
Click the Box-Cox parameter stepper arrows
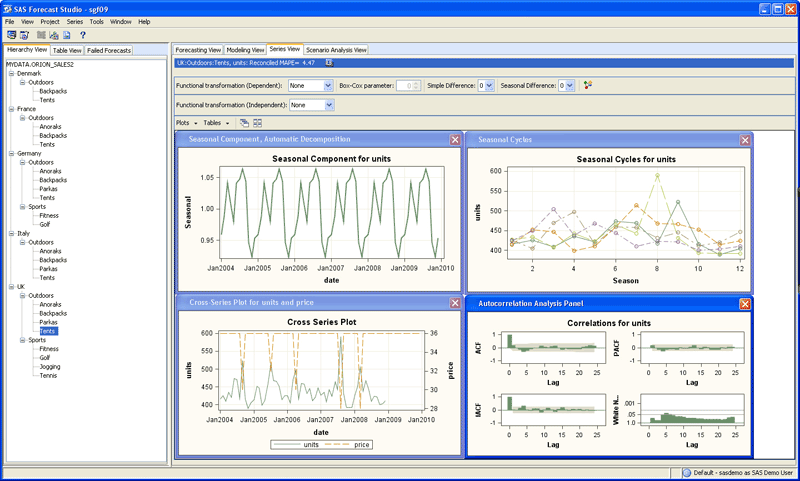point(416,86)
